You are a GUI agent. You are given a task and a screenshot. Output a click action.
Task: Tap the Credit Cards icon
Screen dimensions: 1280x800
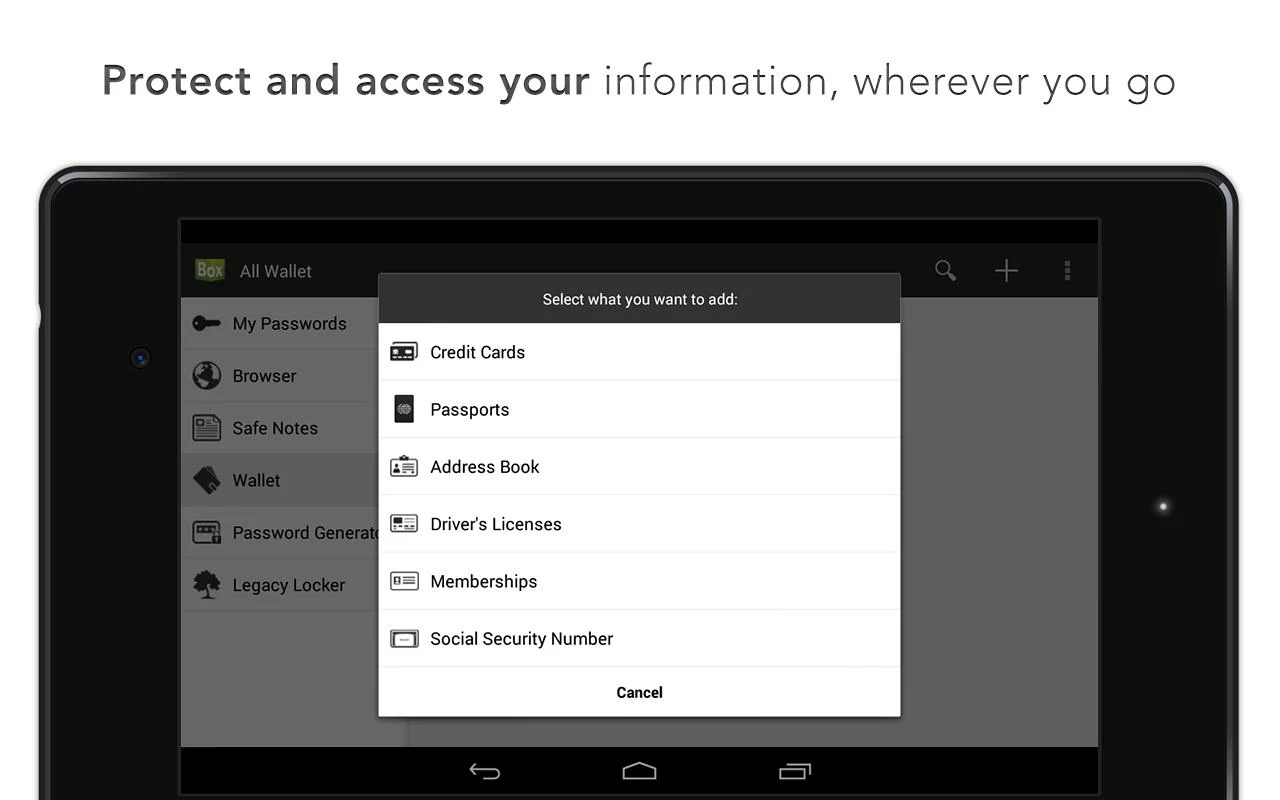click(x=404, y=352)
